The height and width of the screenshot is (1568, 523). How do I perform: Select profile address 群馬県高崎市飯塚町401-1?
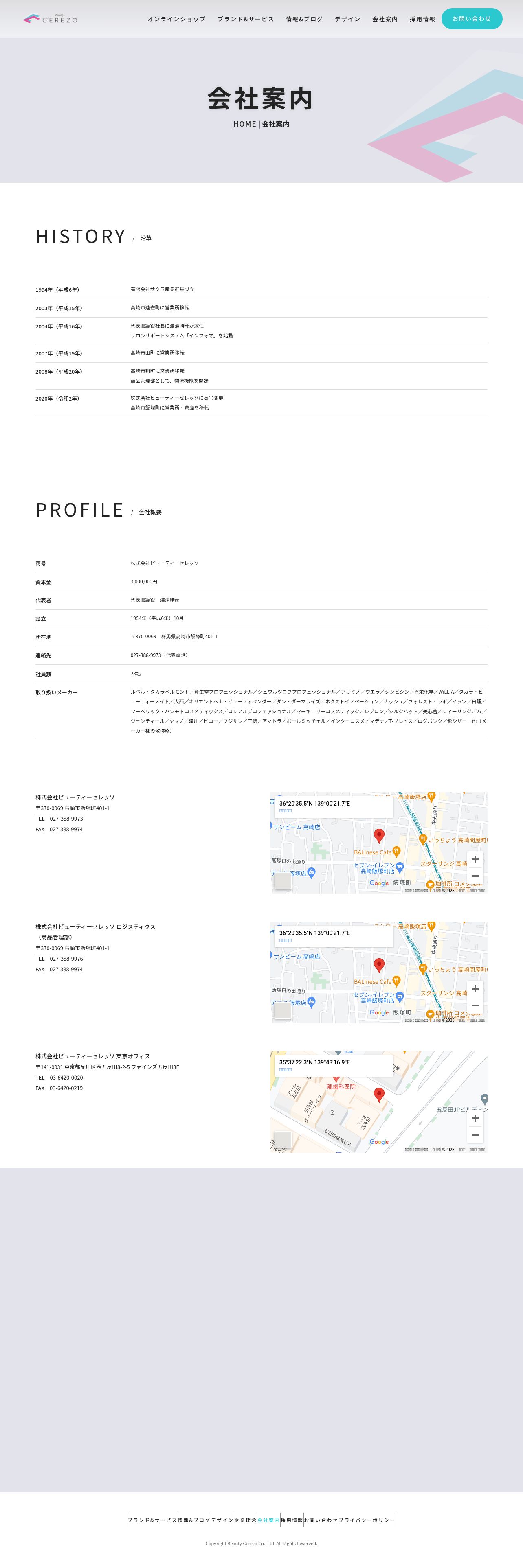pyautogui.click(x=189, y=636)
